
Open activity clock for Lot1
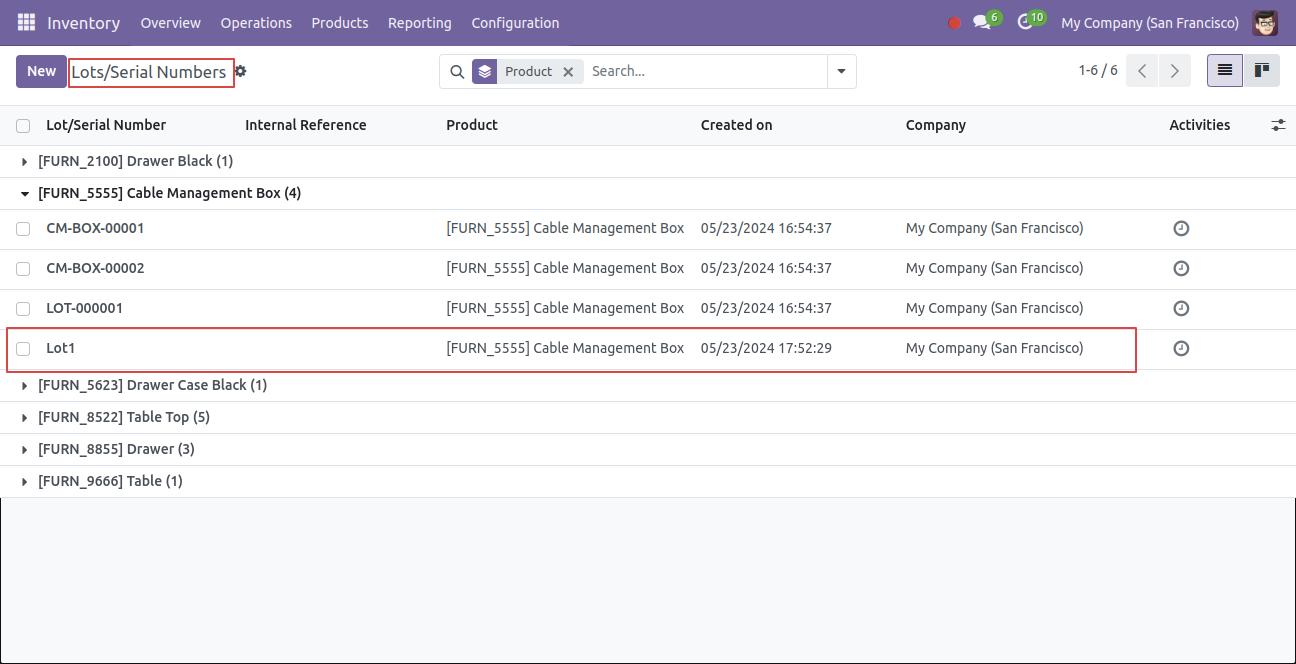click(1181, 349)
